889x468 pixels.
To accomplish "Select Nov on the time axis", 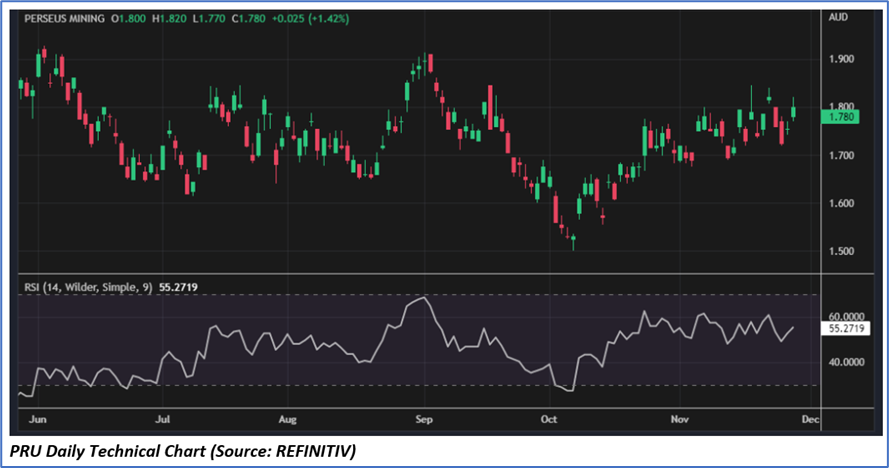I will (x=680, y=420).
